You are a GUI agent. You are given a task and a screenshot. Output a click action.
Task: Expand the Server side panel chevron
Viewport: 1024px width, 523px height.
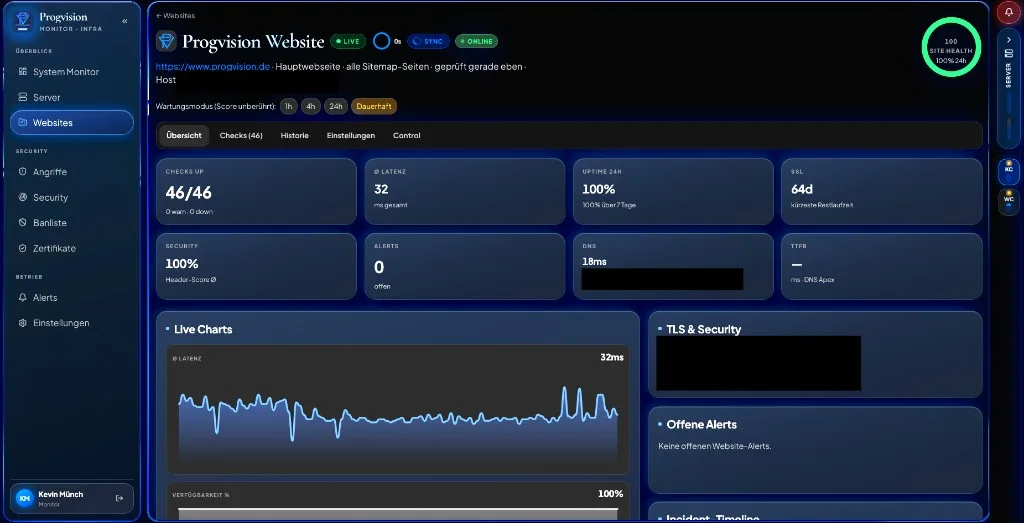pyautogui.click(x=1009, y=40)
